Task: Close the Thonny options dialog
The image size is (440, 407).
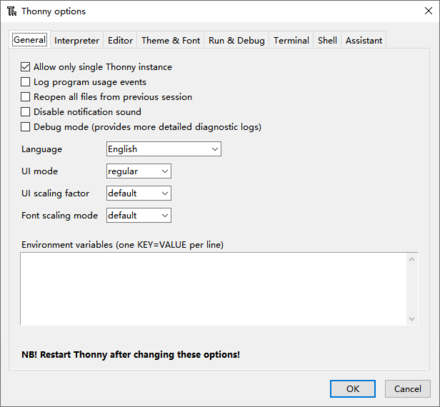Action: pyautogui.click(x=428, y=11)
